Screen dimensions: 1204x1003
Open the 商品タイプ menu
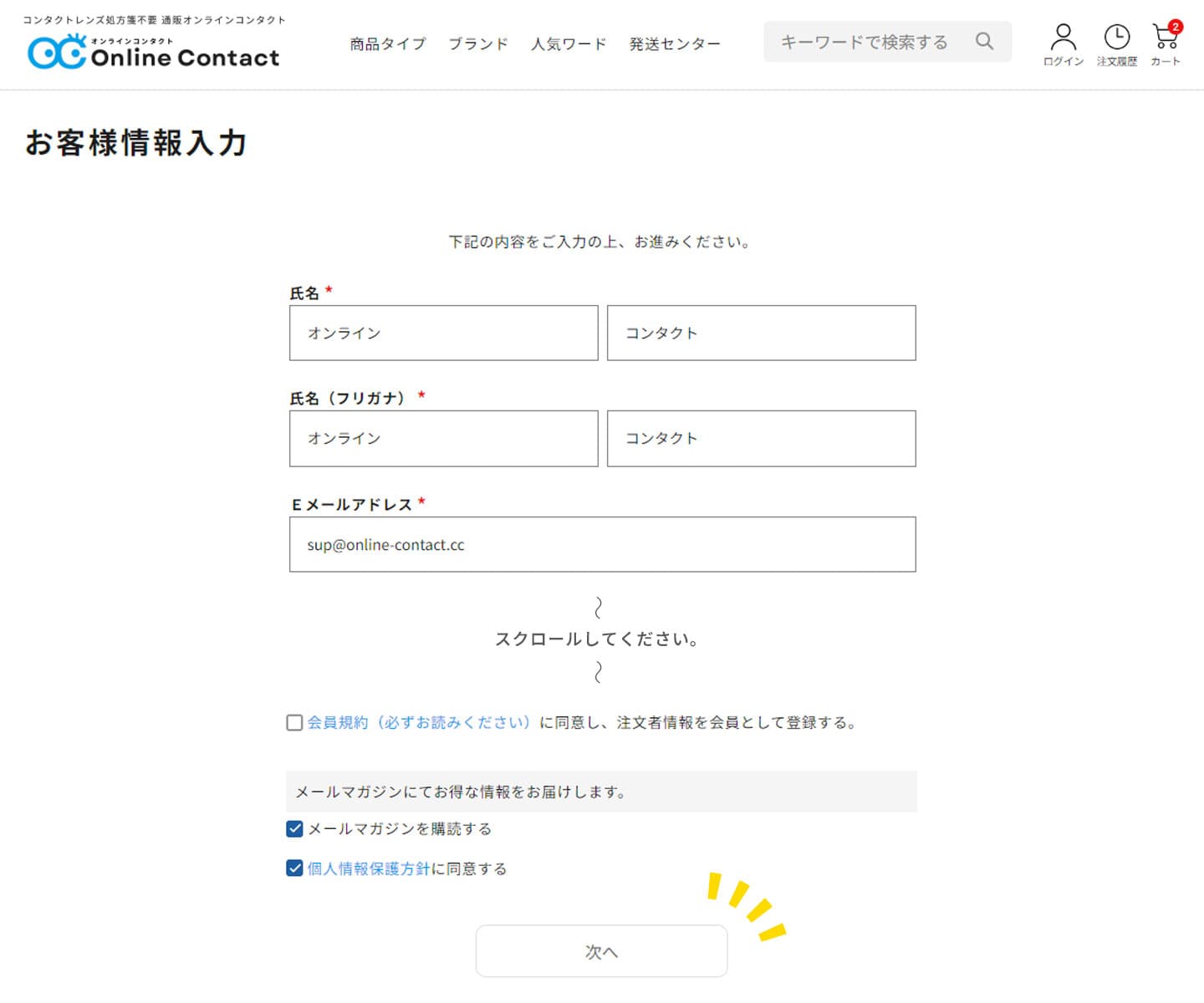387,44
